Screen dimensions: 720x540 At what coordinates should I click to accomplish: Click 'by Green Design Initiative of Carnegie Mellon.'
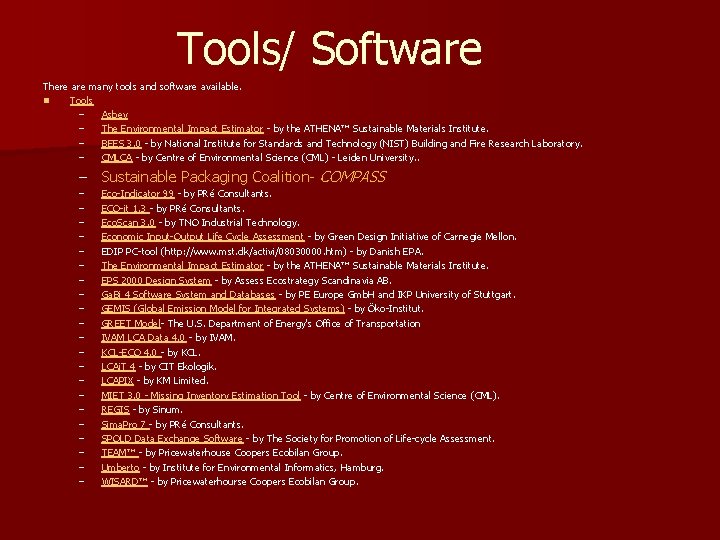(x=416, y=236)
